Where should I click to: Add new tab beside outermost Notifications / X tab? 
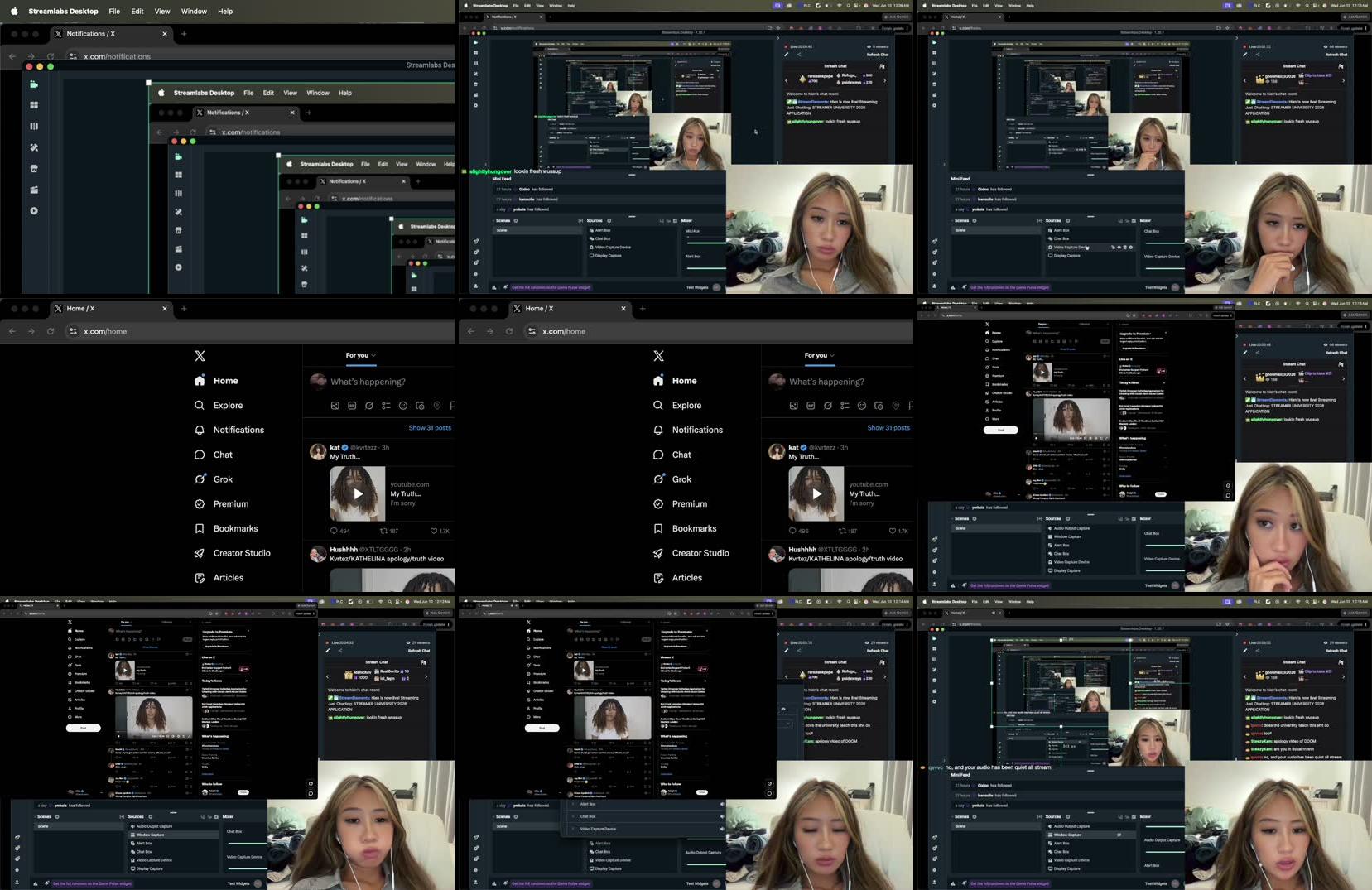click(184, 34)
